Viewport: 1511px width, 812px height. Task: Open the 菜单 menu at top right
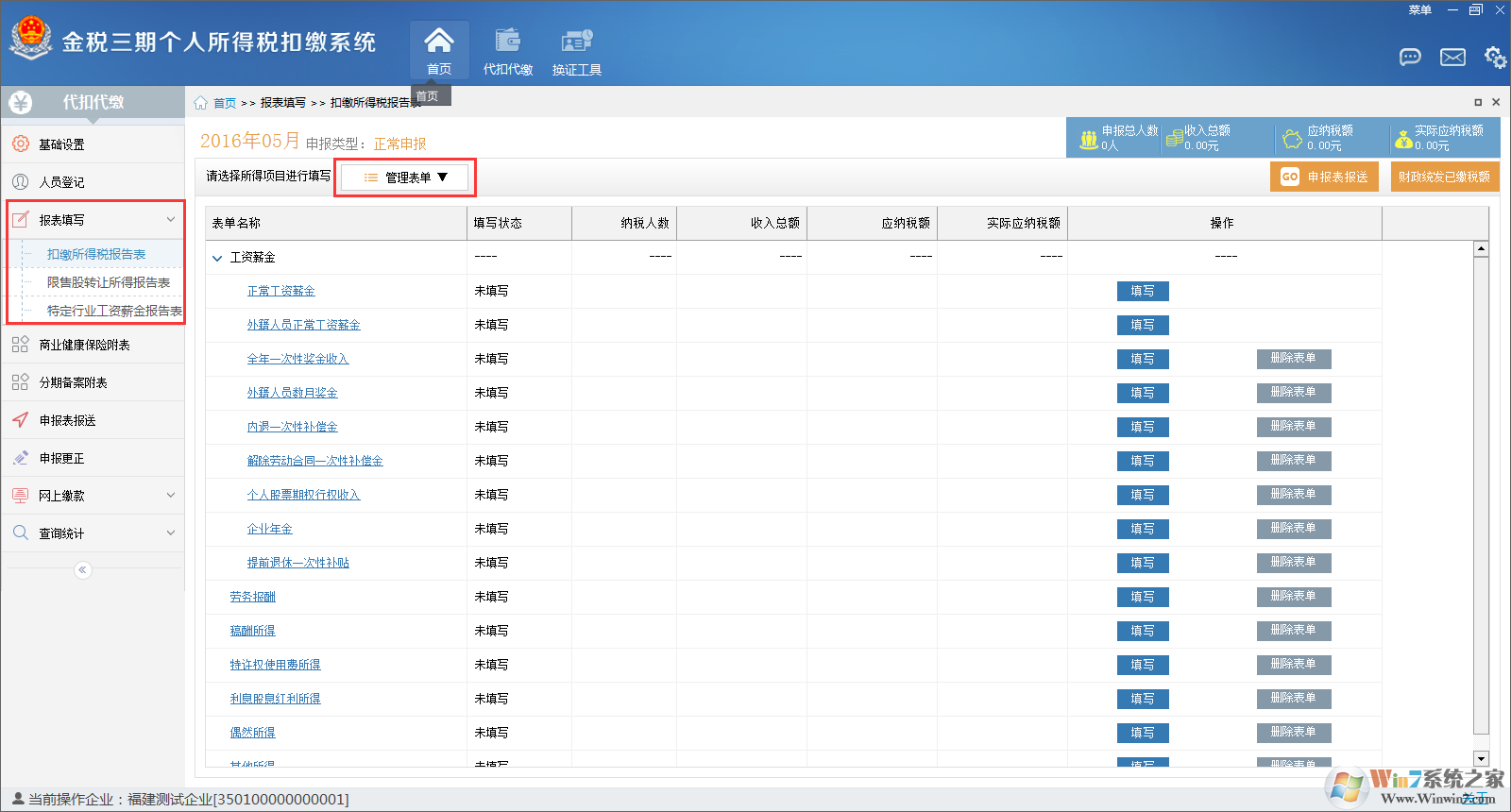pos(1419,10)
